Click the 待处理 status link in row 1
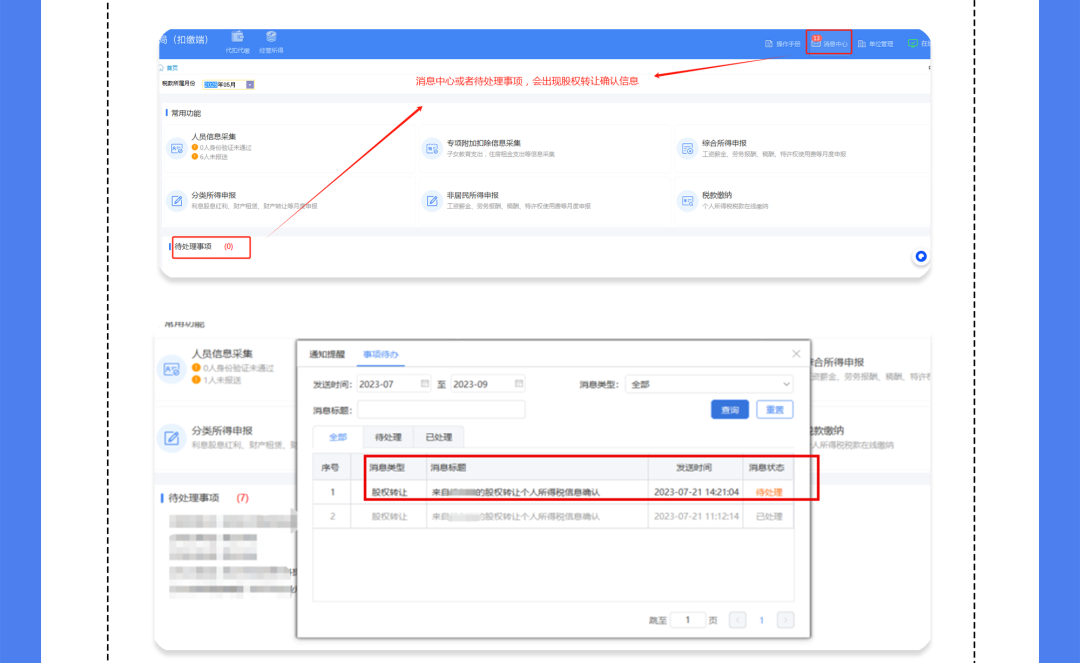Image resolution: width=1080 pixels, height=663 pixels. click(769, 492)
